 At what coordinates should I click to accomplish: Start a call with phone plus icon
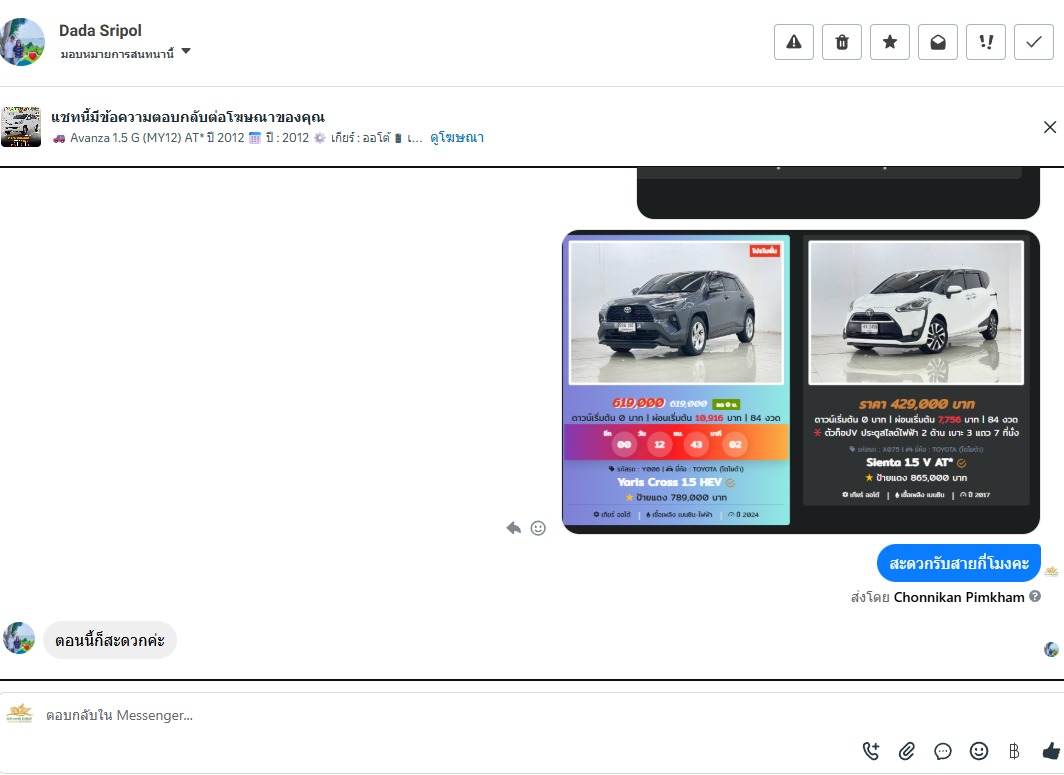coord(871,751)
